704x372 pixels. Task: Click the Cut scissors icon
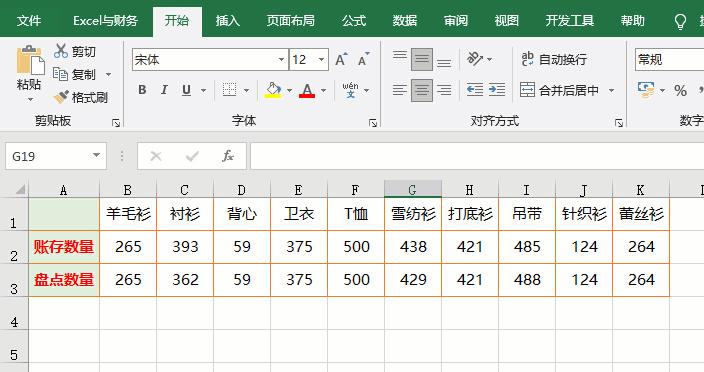(61, 51)
